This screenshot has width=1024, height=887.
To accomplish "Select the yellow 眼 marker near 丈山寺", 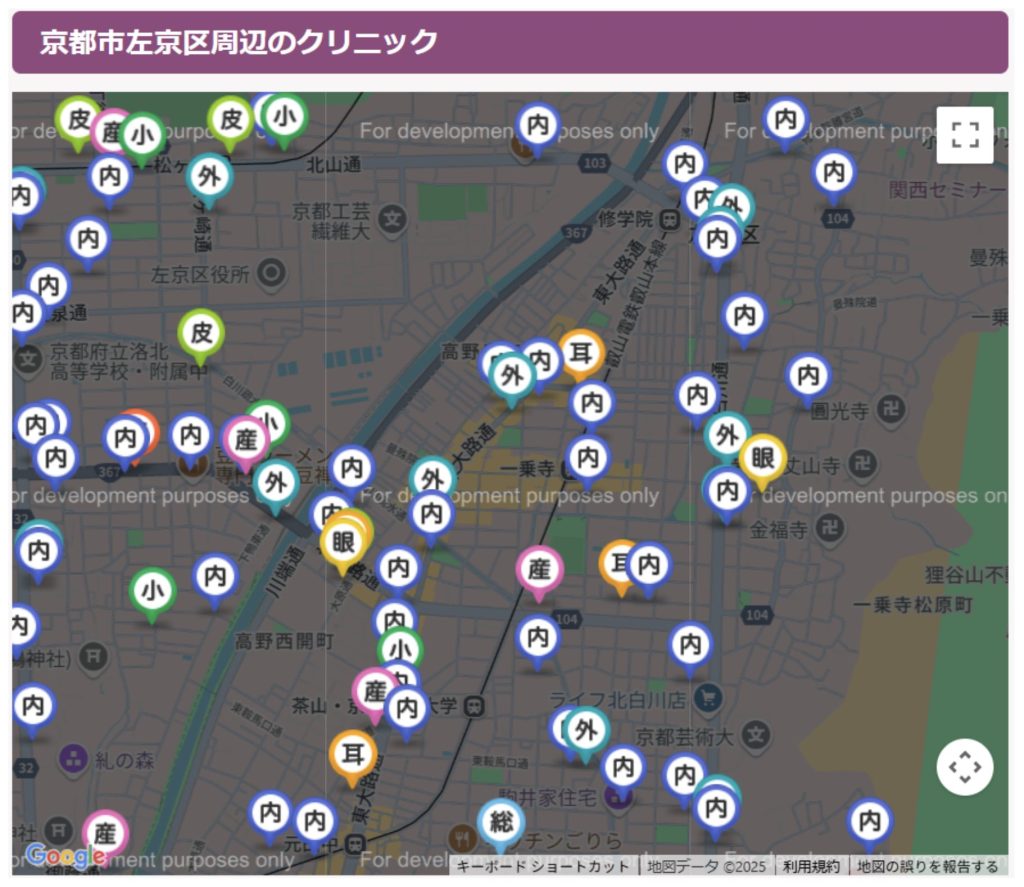I will tap(763, 458).
